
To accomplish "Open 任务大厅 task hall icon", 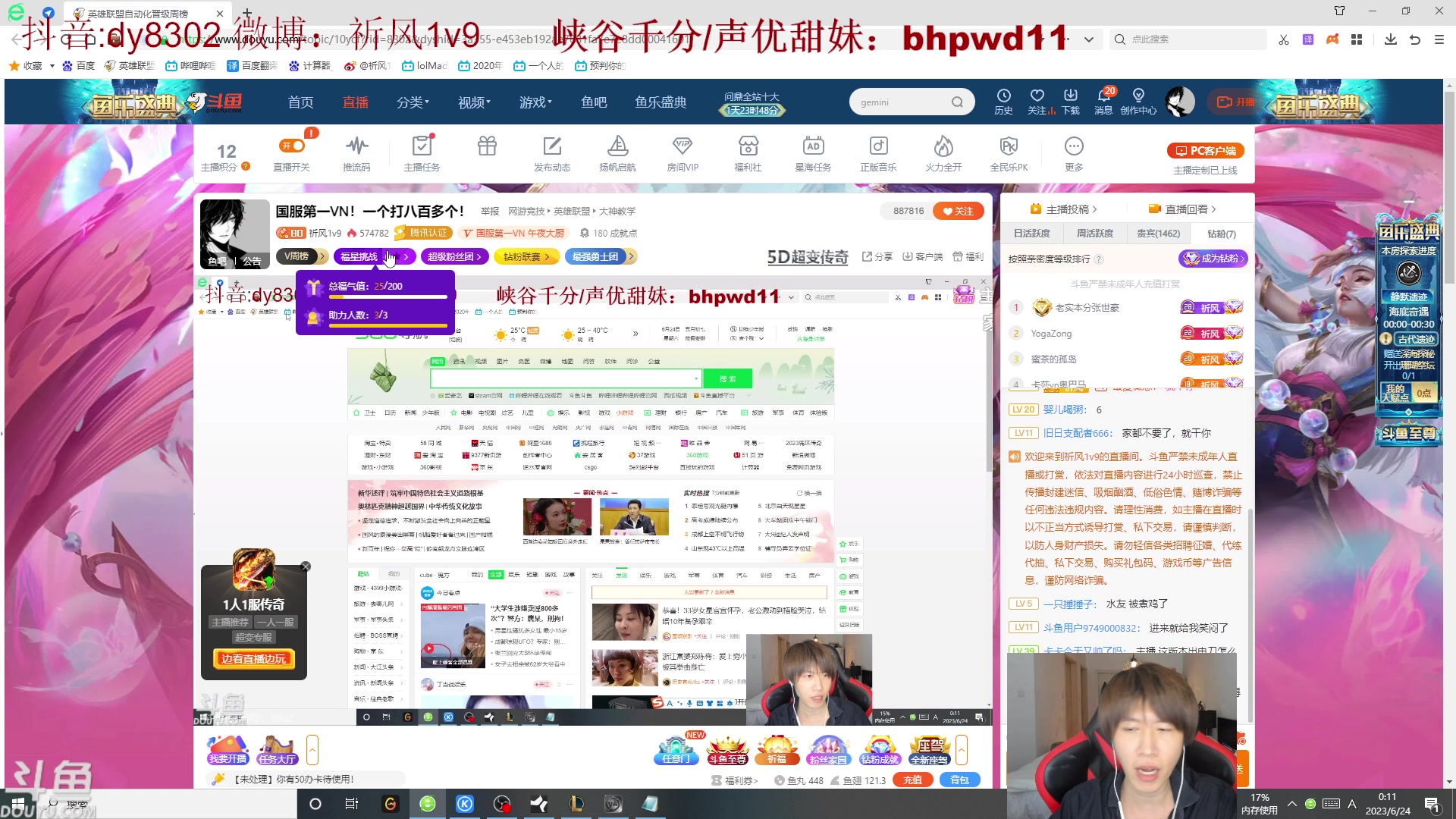I will pos(277,749).
